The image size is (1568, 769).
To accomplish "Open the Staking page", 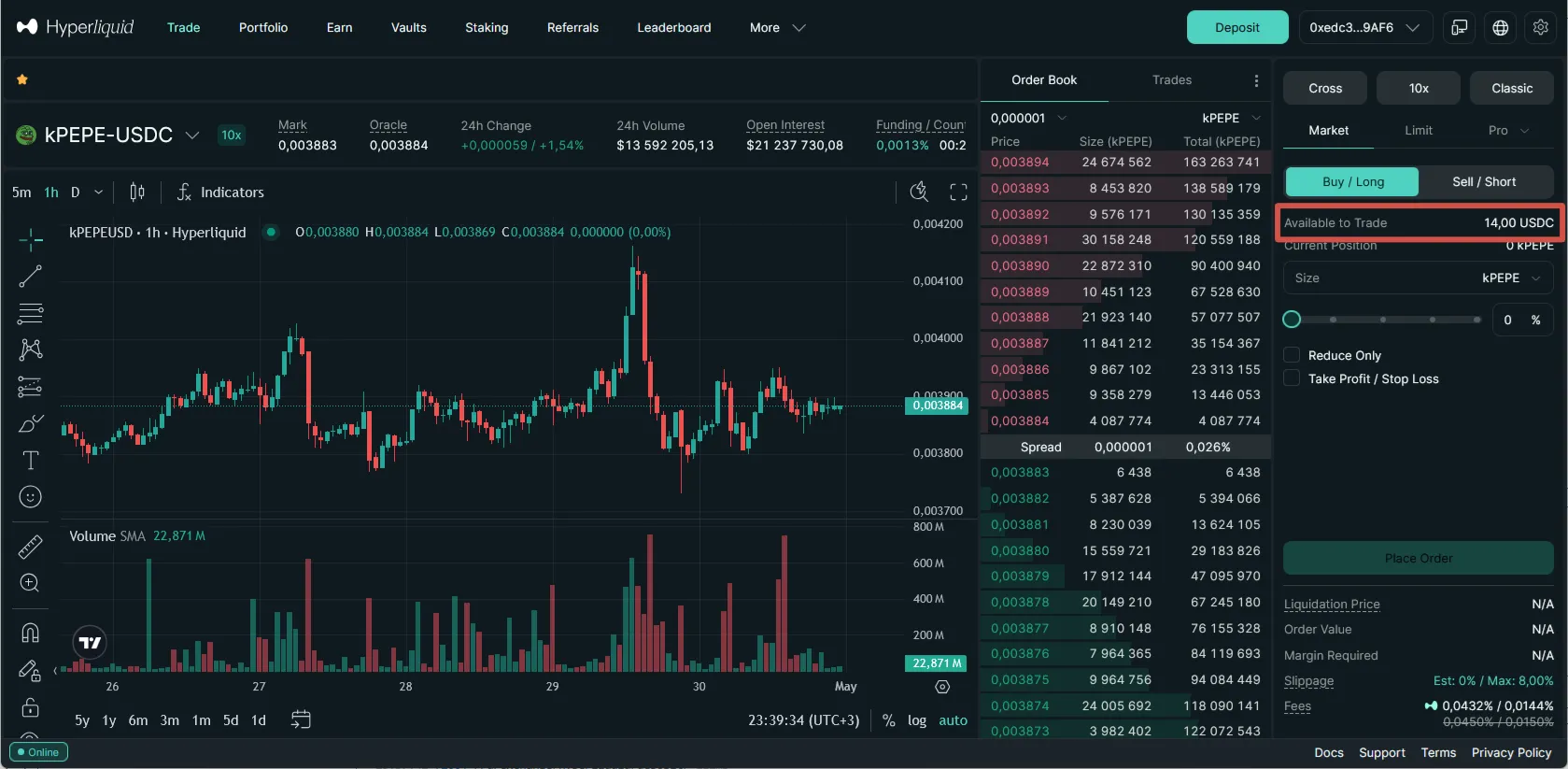I will coord(487,28).
